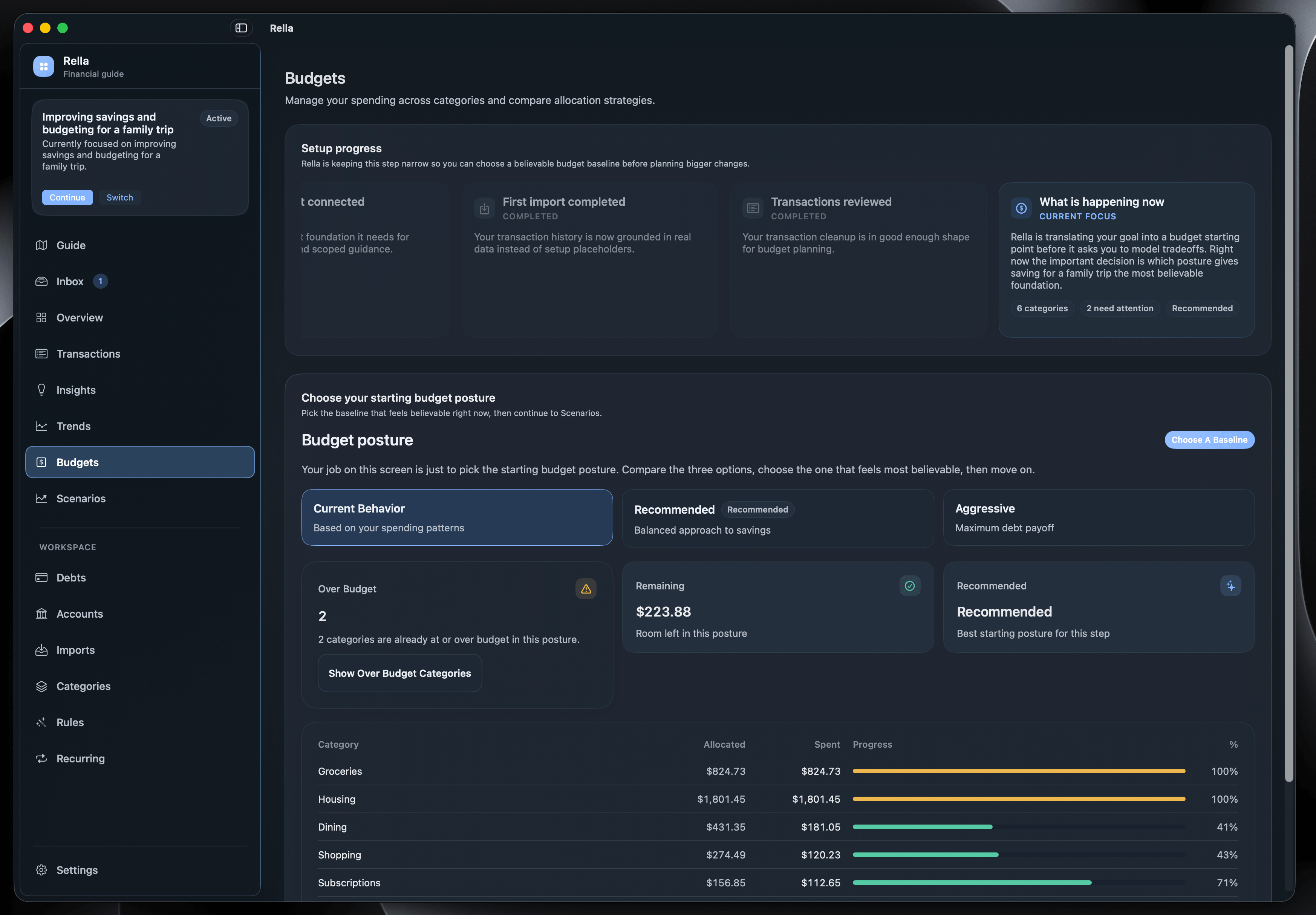
Task: Click the Recommended sparkle icon
Action: click(1230, 586)
